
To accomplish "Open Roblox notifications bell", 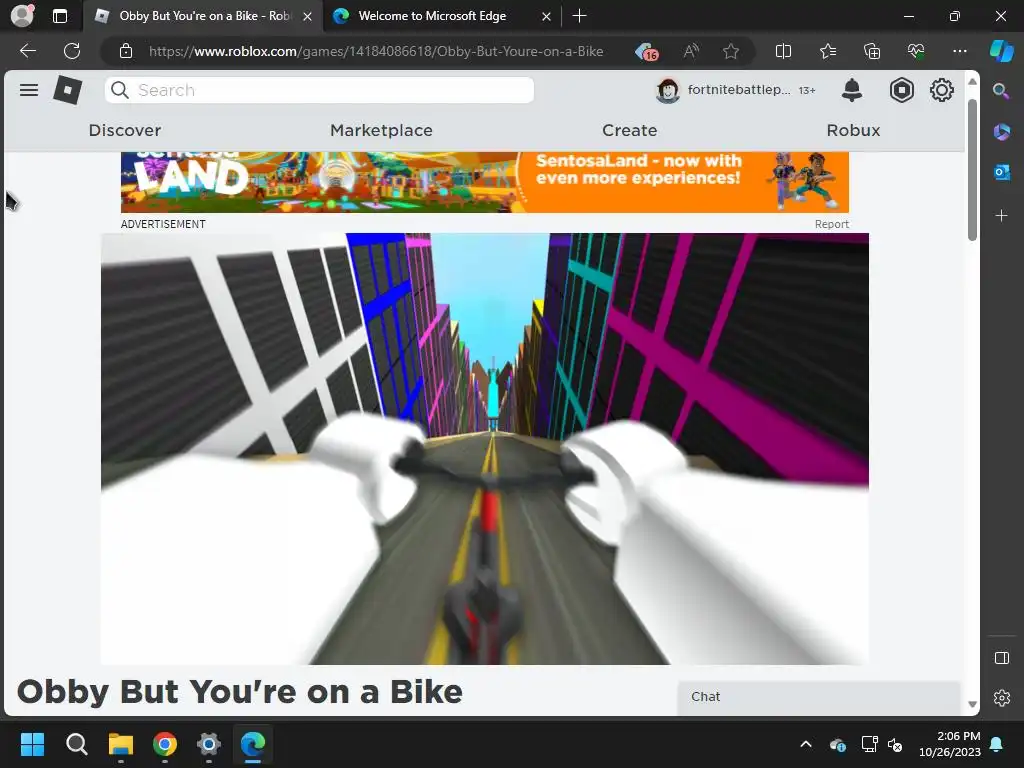I will [852, 90].
